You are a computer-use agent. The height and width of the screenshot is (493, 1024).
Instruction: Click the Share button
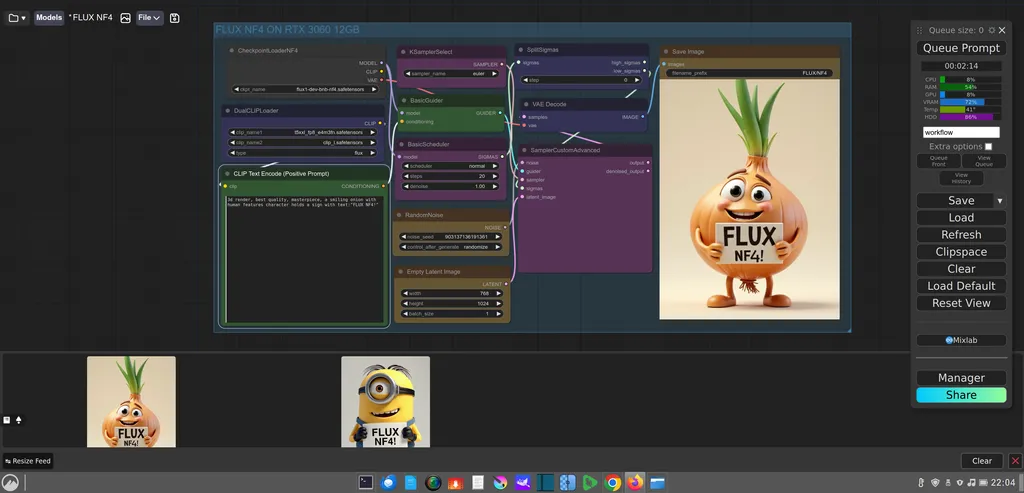pyautogui.click(x=961, y=394)
